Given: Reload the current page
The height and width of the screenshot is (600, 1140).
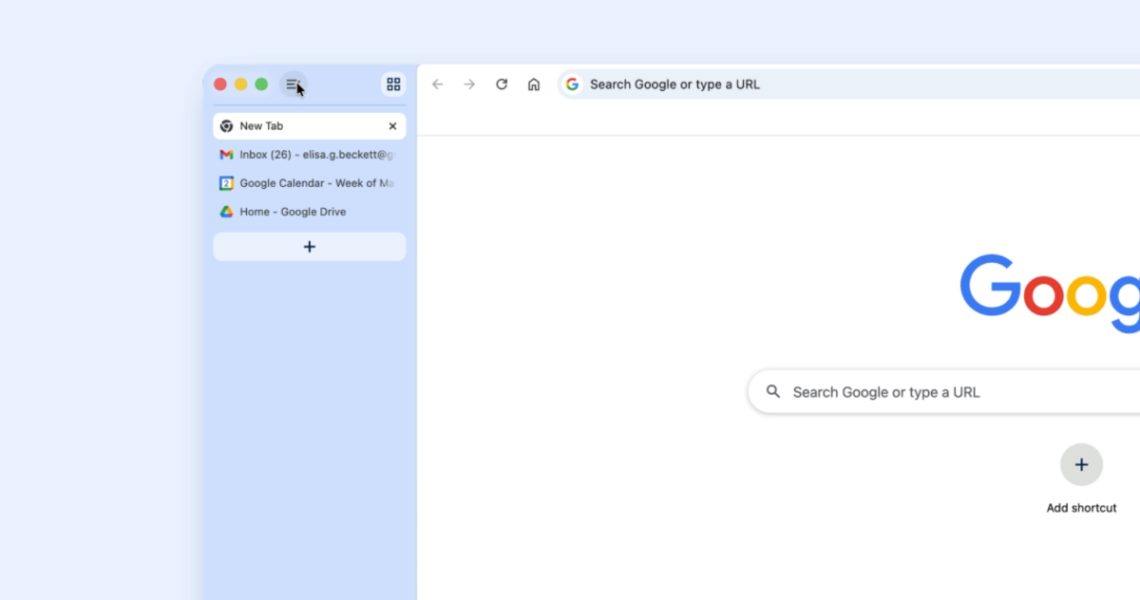Looking at the screenshot, I should point(502,84).
